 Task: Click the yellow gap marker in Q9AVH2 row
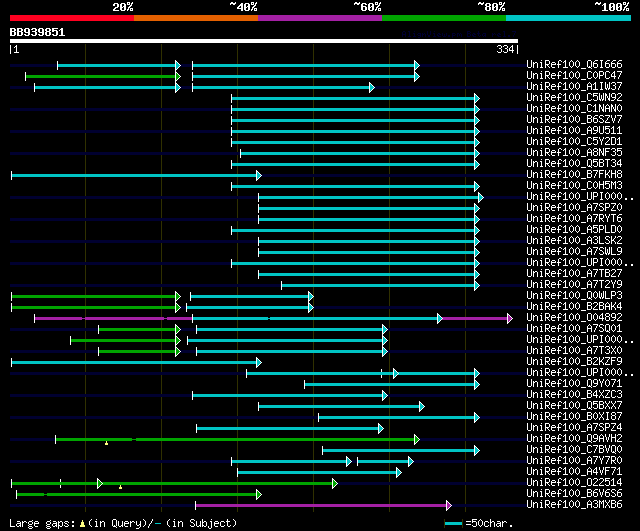[x=107, y=443]
